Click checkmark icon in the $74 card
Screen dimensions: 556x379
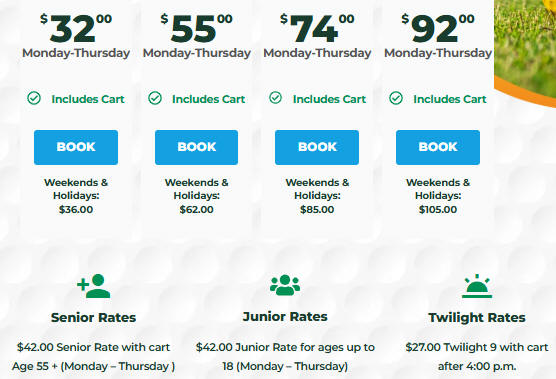pos(276,98)
